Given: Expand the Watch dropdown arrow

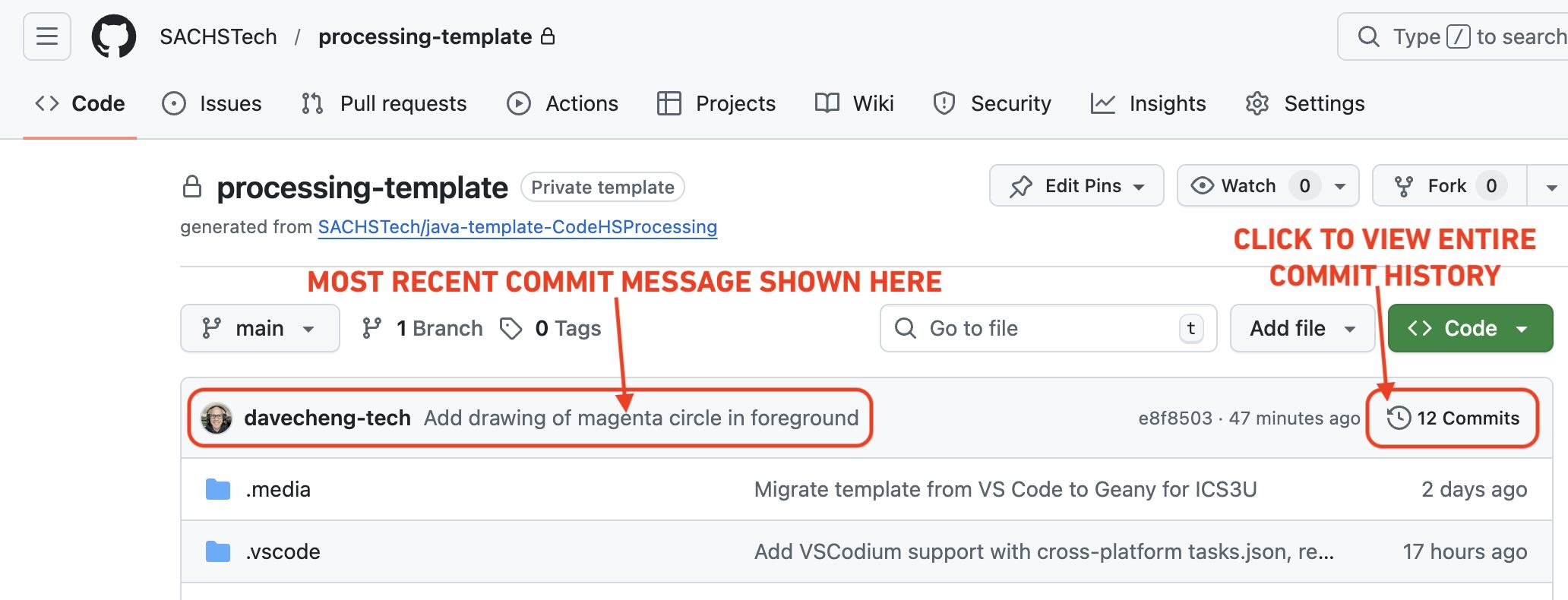Looking at the screenshot, I should pos(1339,185).
